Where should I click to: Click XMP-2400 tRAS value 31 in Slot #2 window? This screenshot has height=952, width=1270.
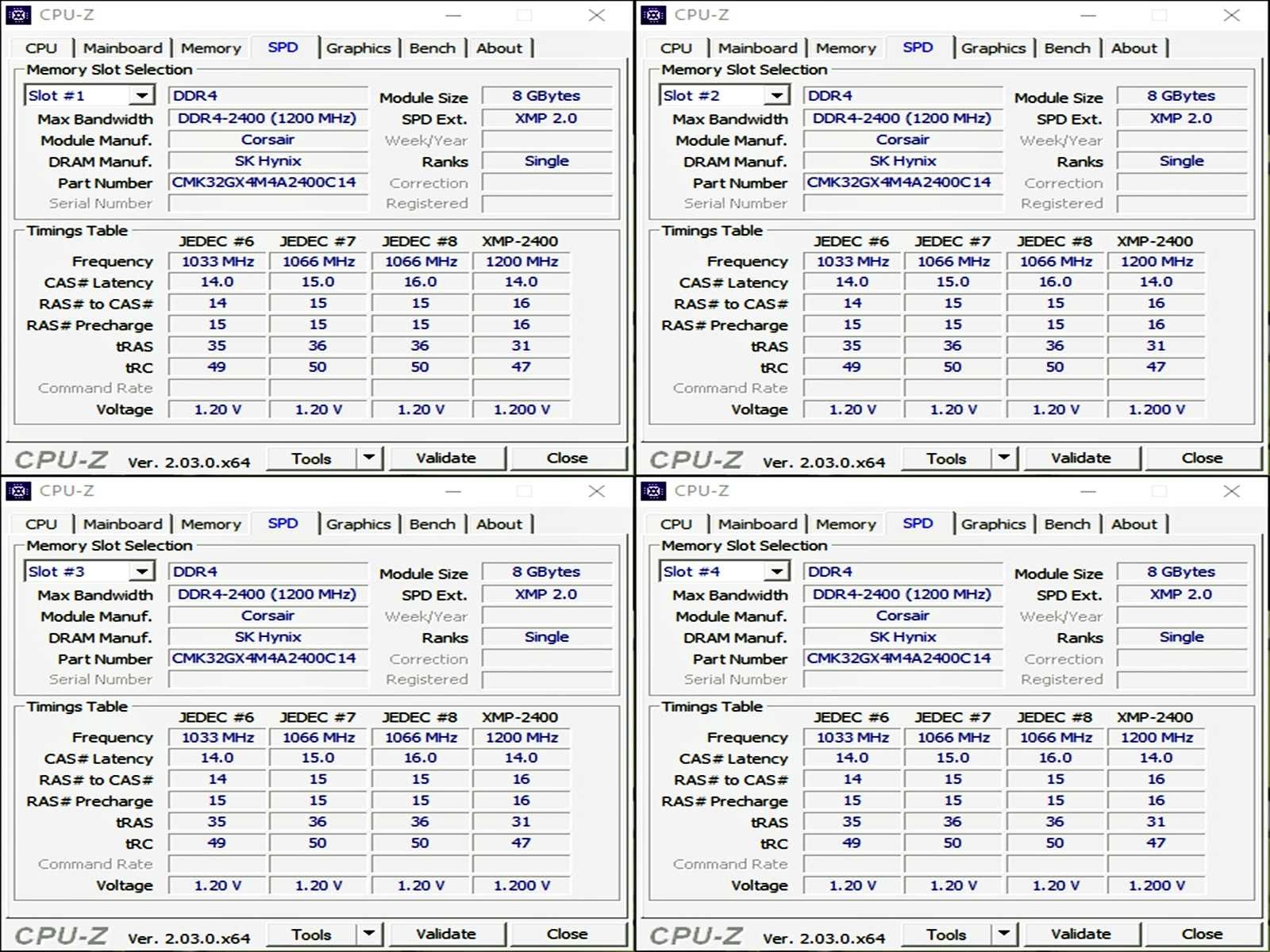coord(1156,346)
